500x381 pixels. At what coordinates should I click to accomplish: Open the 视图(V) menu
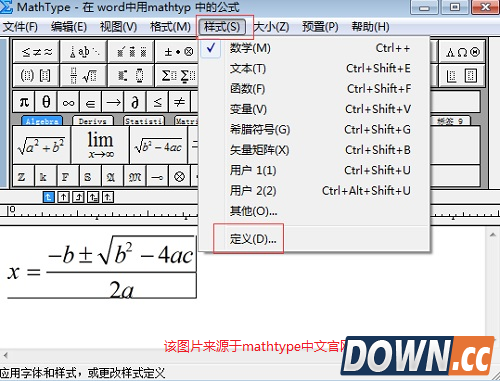(118, 27)
